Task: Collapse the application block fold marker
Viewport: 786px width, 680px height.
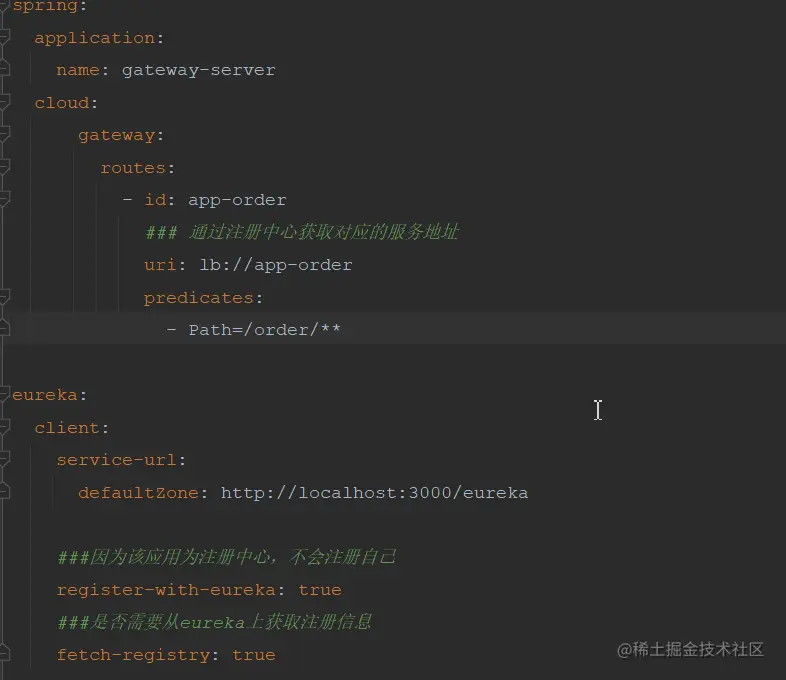Action: pos(5,37)
